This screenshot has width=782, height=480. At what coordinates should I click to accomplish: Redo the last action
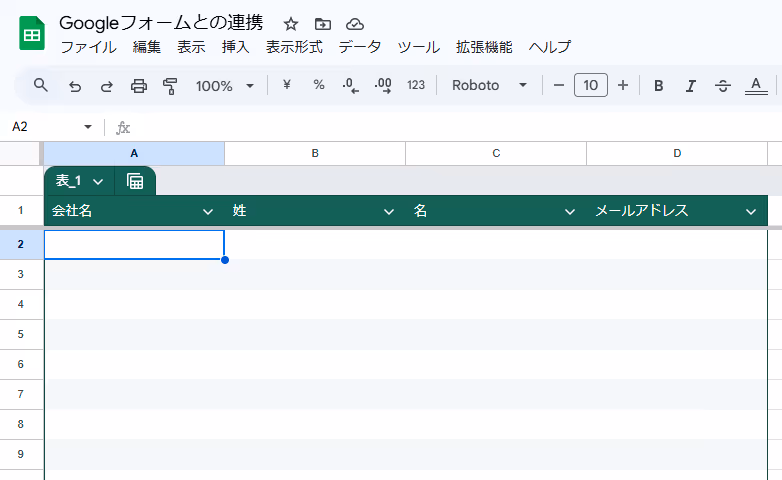click(x=107, y=86)
